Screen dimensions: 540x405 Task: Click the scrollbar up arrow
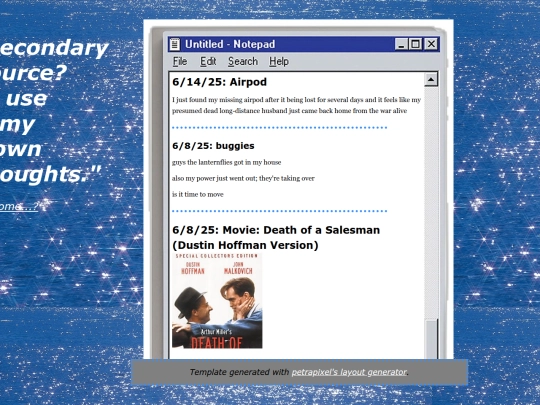(x=430, y=80)
